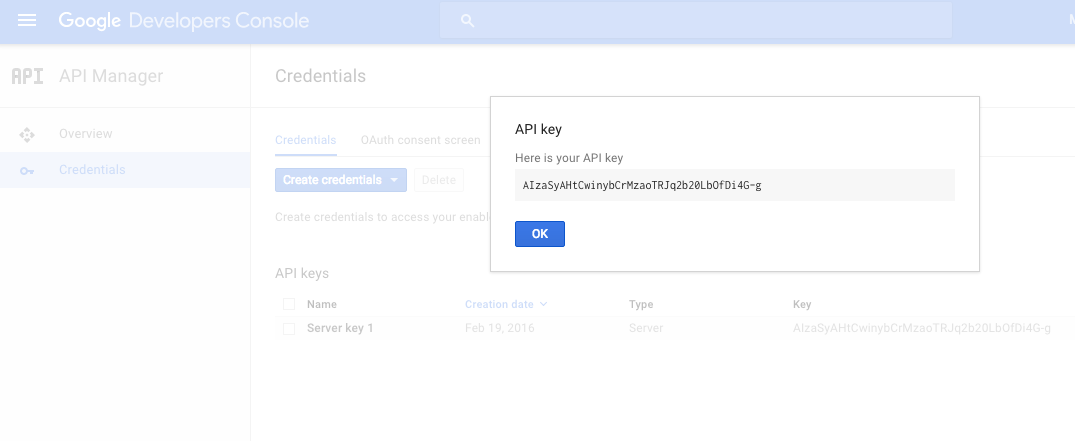Click the Server type cell

[x=646, y=328]
